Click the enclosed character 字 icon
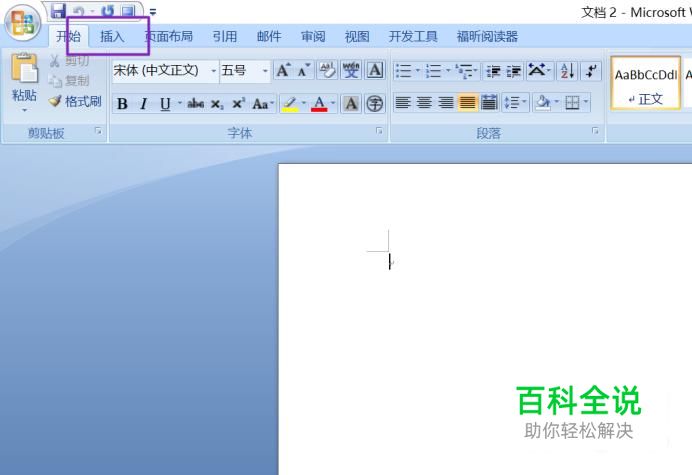The height and width of the screenshot is (475, 692). click(x=375, y=104)
